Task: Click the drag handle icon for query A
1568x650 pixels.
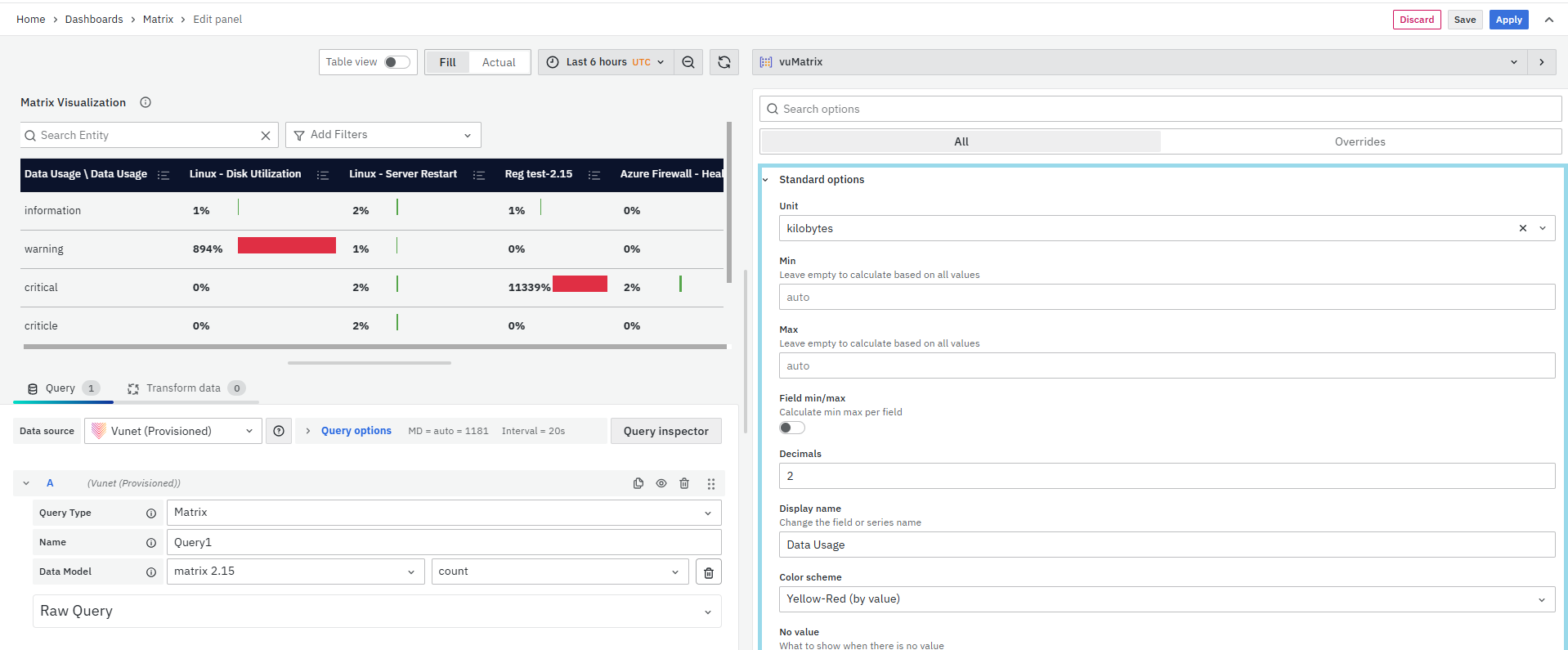Action: (x=711, y=483)
